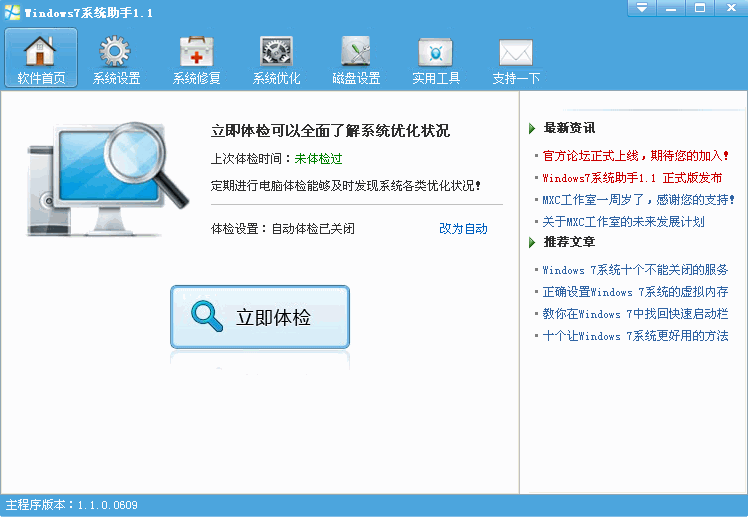Click the Windows flag icon in title bar

[x=12, y=12]
